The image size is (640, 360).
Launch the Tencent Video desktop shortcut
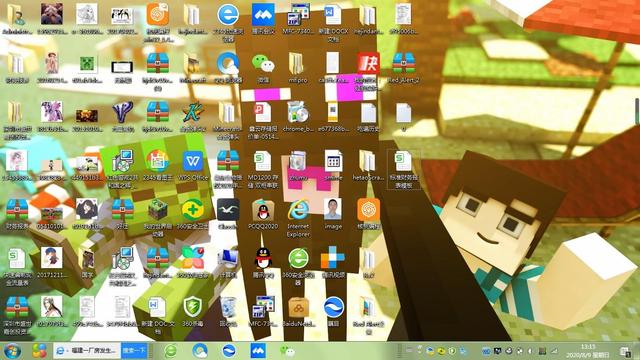tap(333, 258)
